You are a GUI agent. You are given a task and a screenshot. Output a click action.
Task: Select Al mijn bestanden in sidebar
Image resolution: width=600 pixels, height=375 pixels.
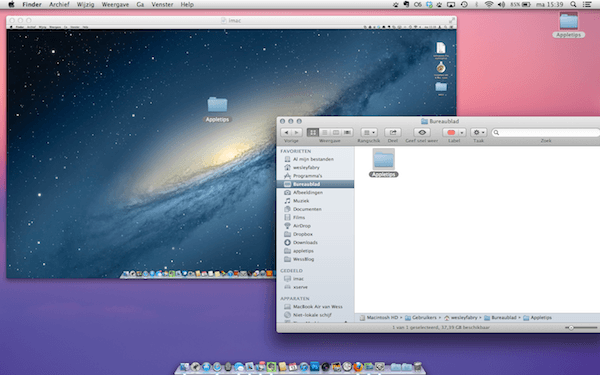click(x=313, y=159)
